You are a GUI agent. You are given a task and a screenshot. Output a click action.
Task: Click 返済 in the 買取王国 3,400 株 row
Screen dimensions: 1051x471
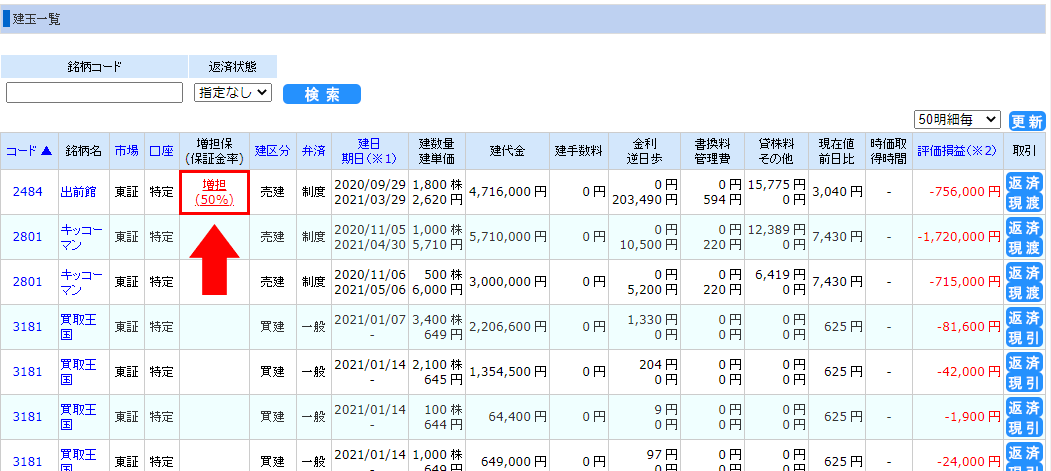click(x=1026, y=316)
